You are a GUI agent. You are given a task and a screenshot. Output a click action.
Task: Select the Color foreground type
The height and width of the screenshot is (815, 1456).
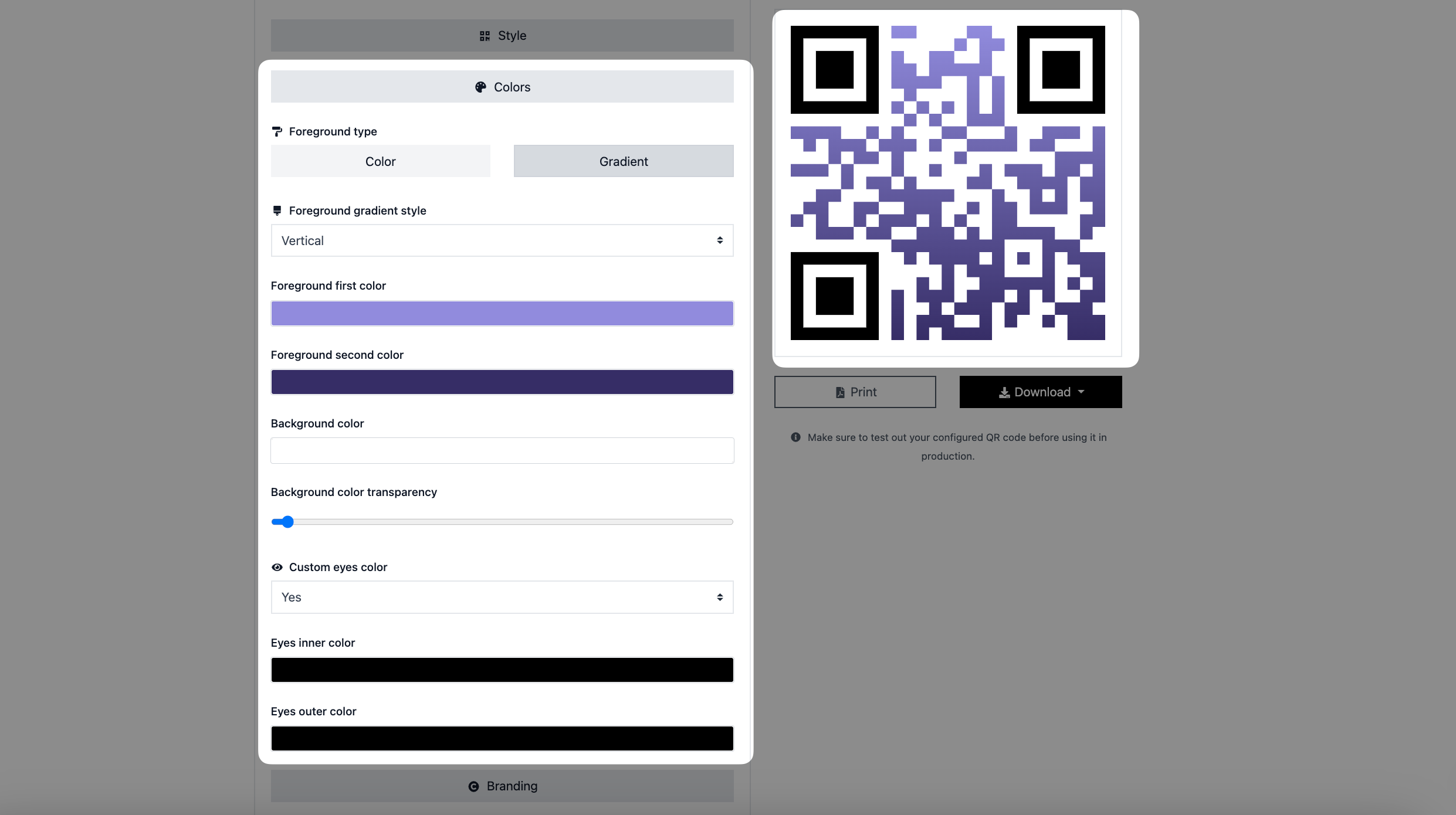click(380, 160)
